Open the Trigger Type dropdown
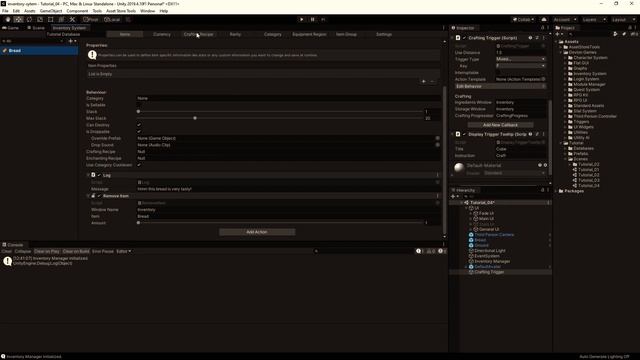 [x=520, y=59]
